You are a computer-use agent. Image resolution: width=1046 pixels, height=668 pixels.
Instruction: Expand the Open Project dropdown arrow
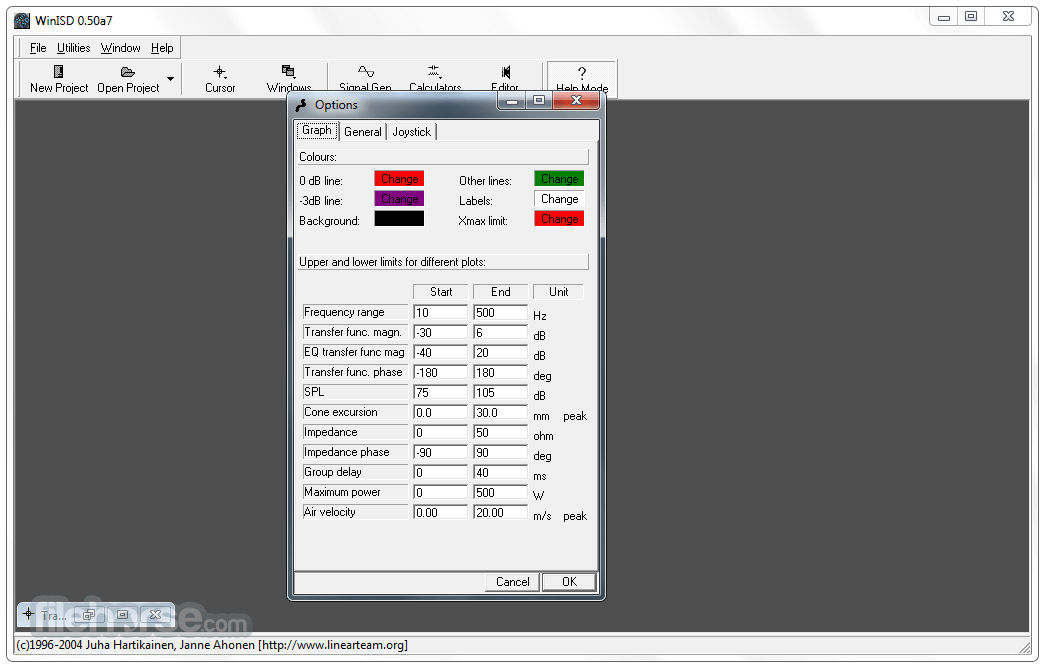[171, 79]
